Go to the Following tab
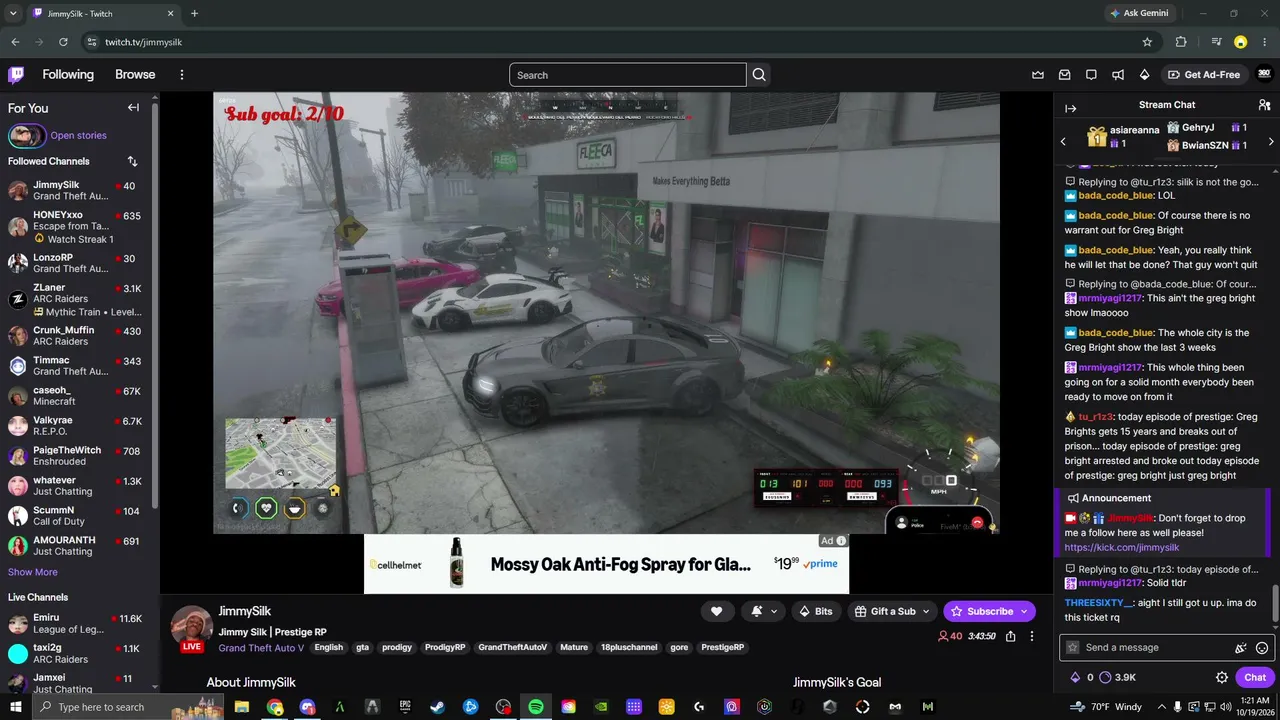Image resolution: width=1280 pixels, height=720 pixels. click(68, 74)
